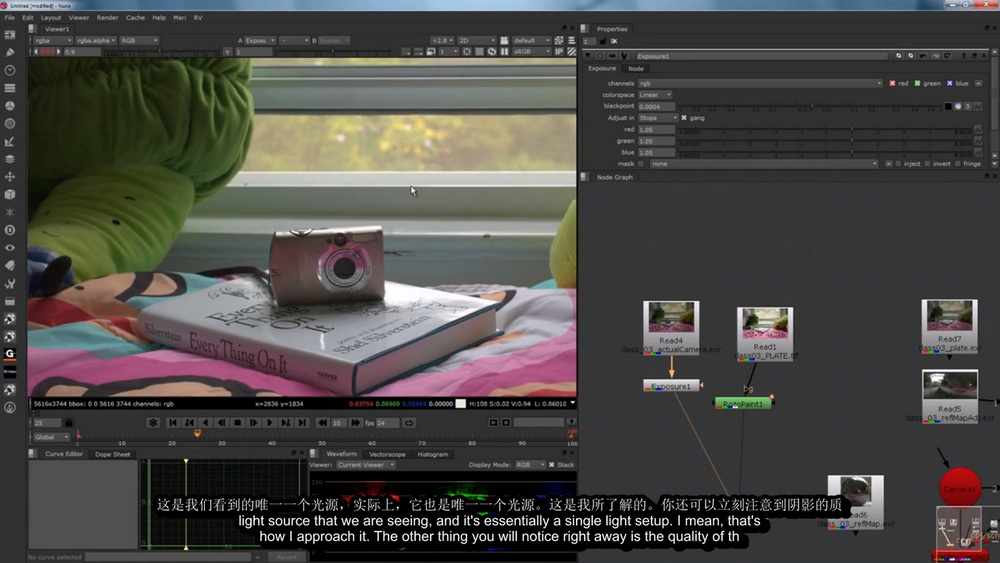Open the colorspace Linear dropdown
The height and width of the screenshot is (563, 1000).
tap(655, 95)
